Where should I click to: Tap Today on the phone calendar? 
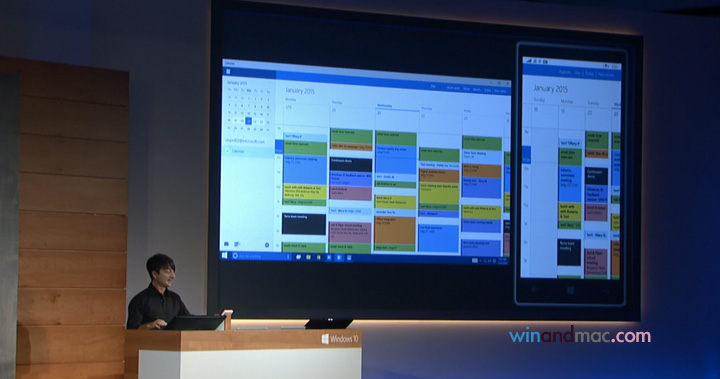tap(589, 73)
